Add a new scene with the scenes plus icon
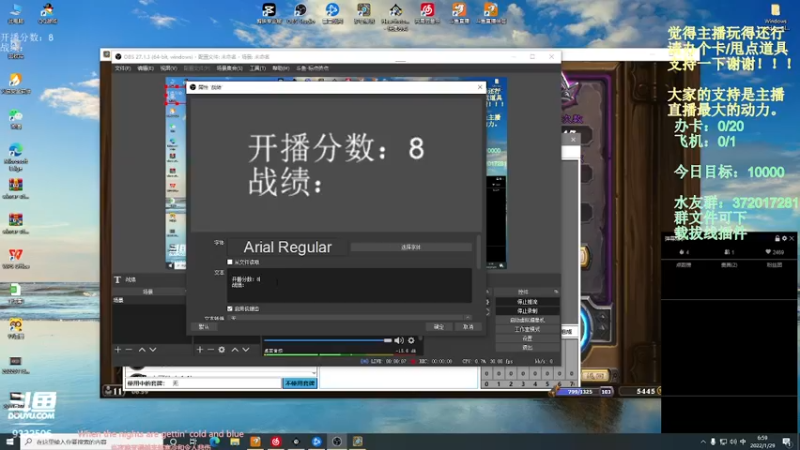Screen dimensions: 800x450 [x=118, y=349]
